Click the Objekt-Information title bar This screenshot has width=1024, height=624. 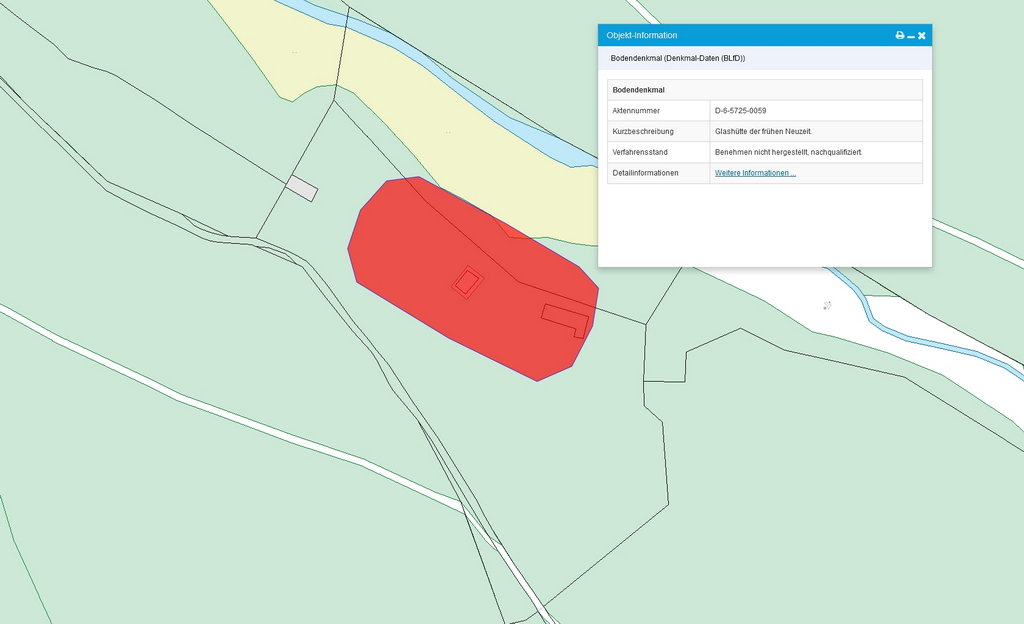point(740,35)
